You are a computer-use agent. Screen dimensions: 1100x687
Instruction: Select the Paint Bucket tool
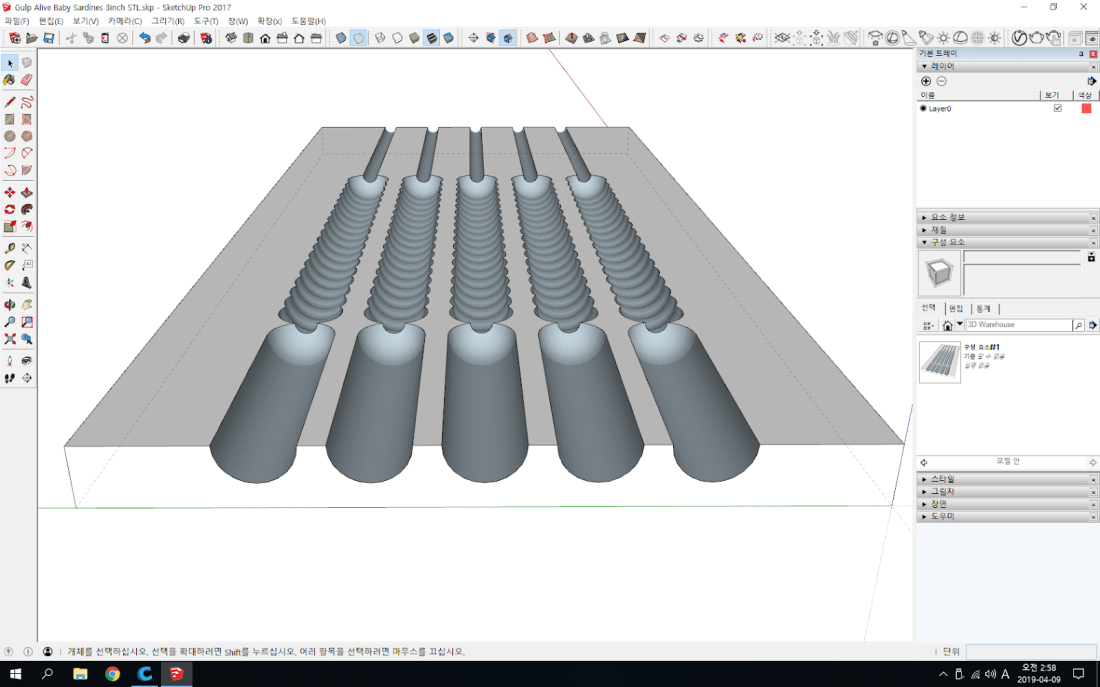(x=10, y=80)
